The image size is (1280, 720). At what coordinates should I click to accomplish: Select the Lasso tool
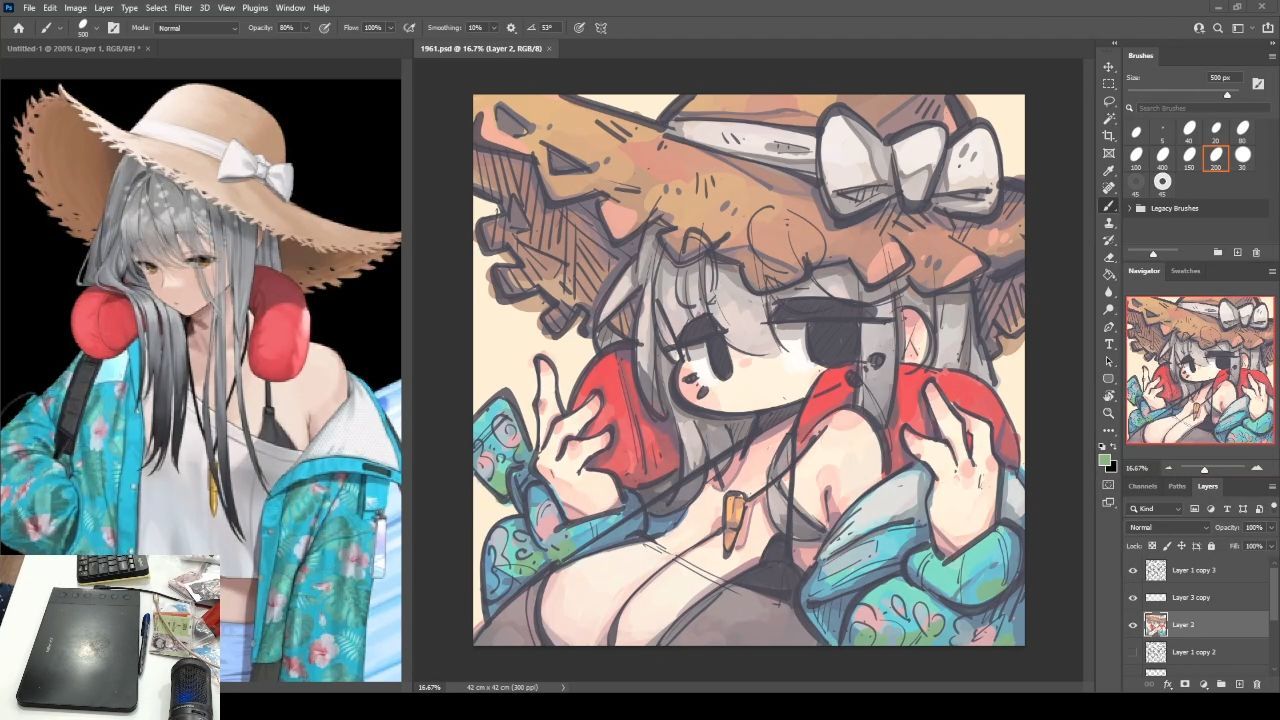1108,101
